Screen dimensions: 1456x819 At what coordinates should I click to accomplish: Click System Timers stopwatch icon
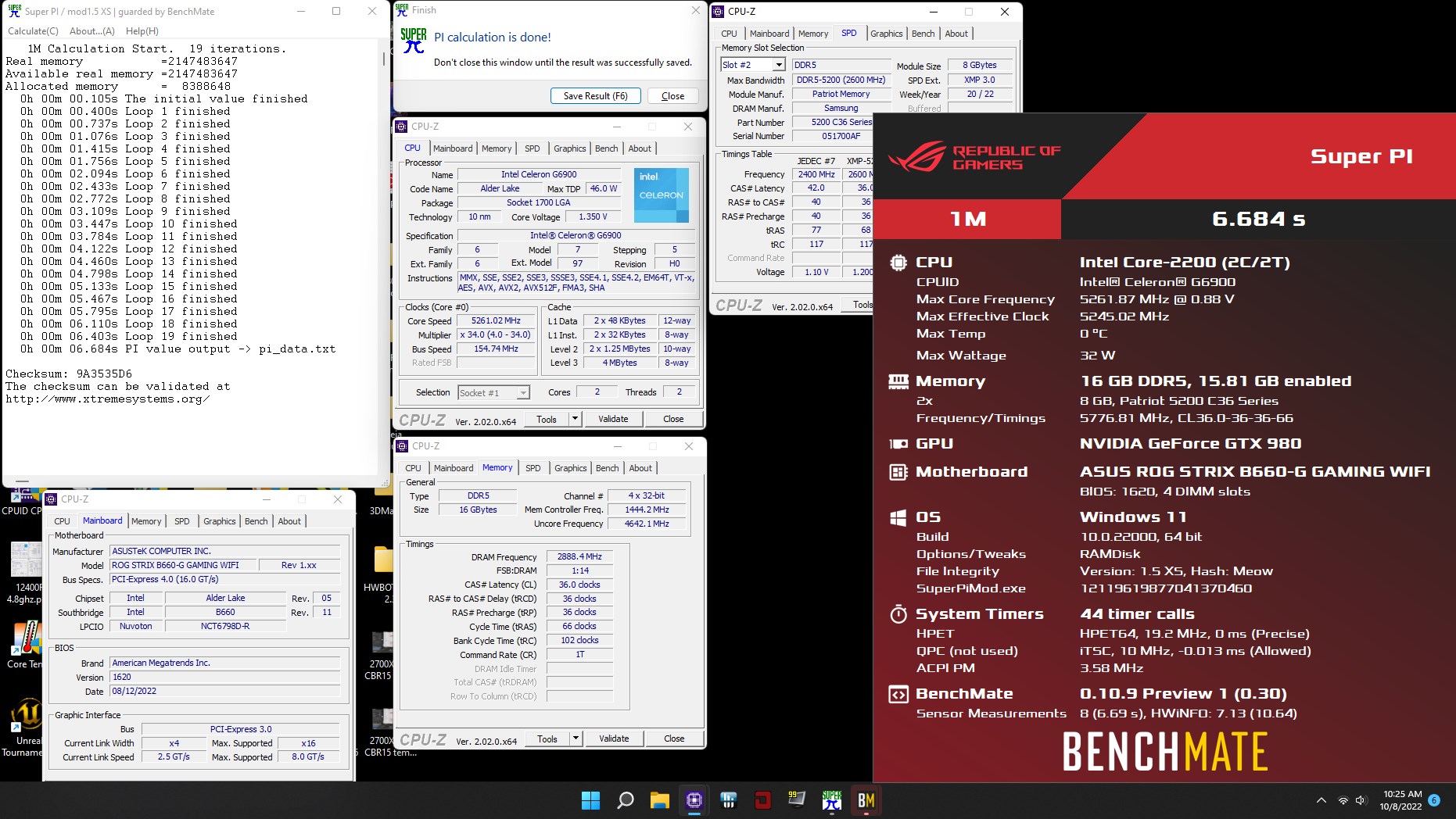pos(898,613)
